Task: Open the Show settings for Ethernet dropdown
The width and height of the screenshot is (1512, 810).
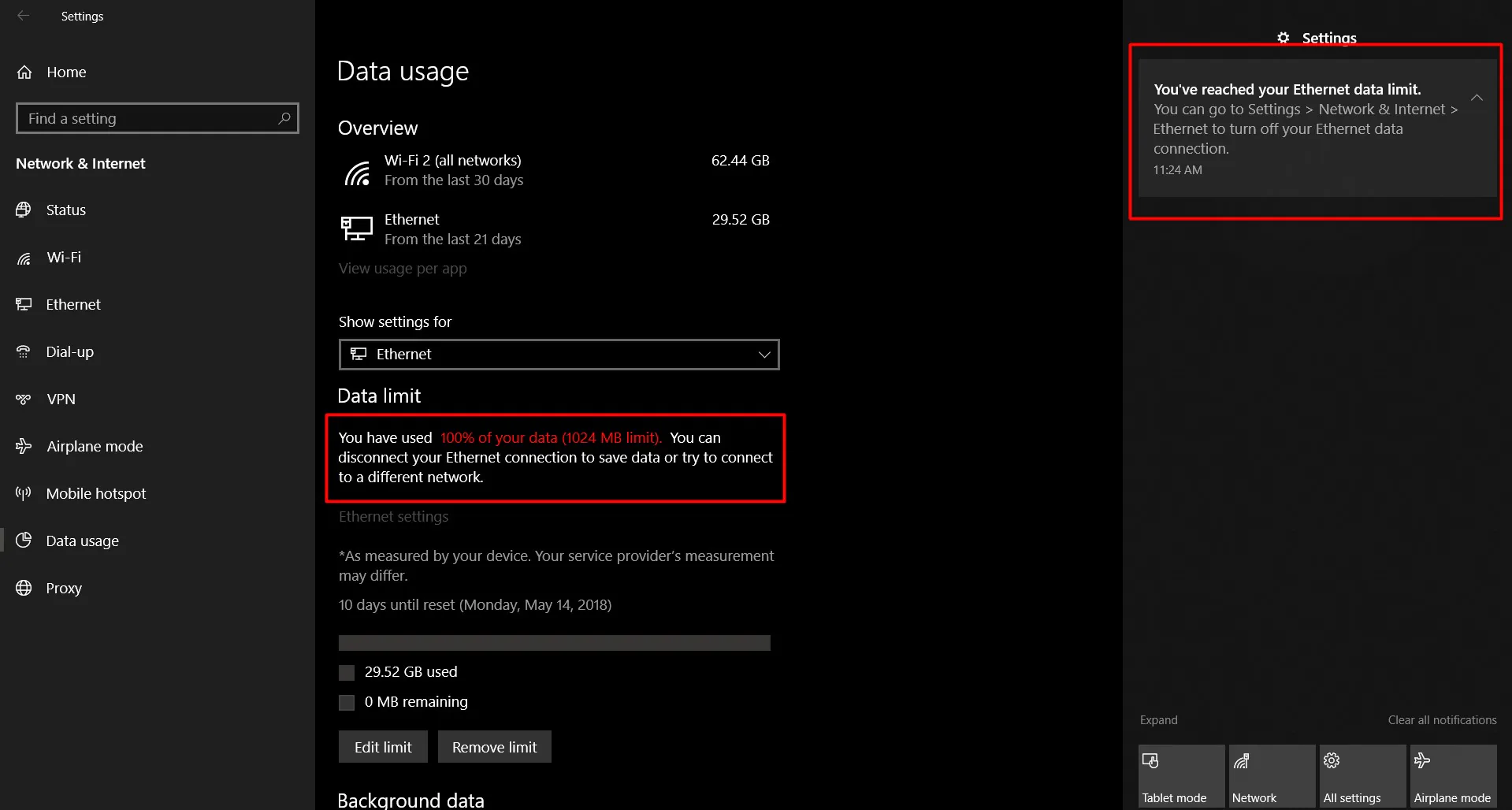Action: [559, 355]
